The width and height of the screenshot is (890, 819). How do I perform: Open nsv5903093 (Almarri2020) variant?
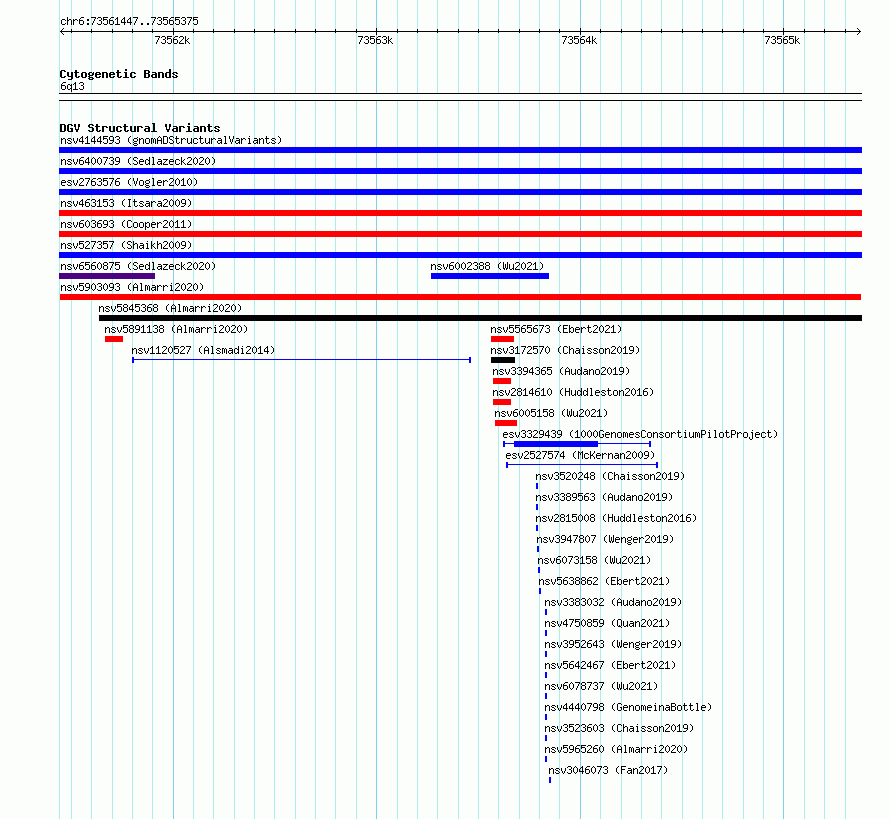coord(132,287)
